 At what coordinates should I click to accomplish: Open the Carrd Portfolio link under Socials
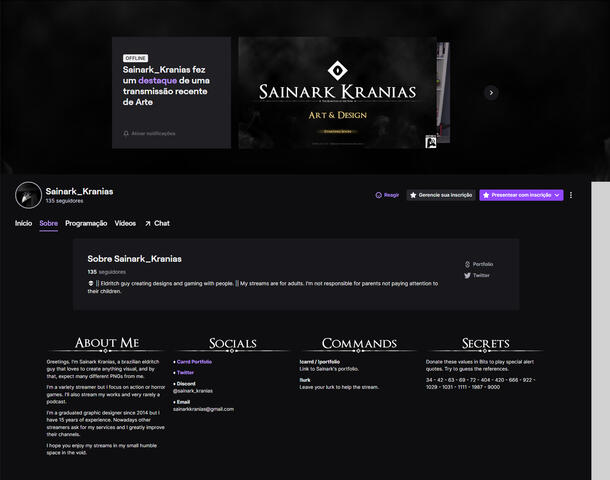coord(194,361)
